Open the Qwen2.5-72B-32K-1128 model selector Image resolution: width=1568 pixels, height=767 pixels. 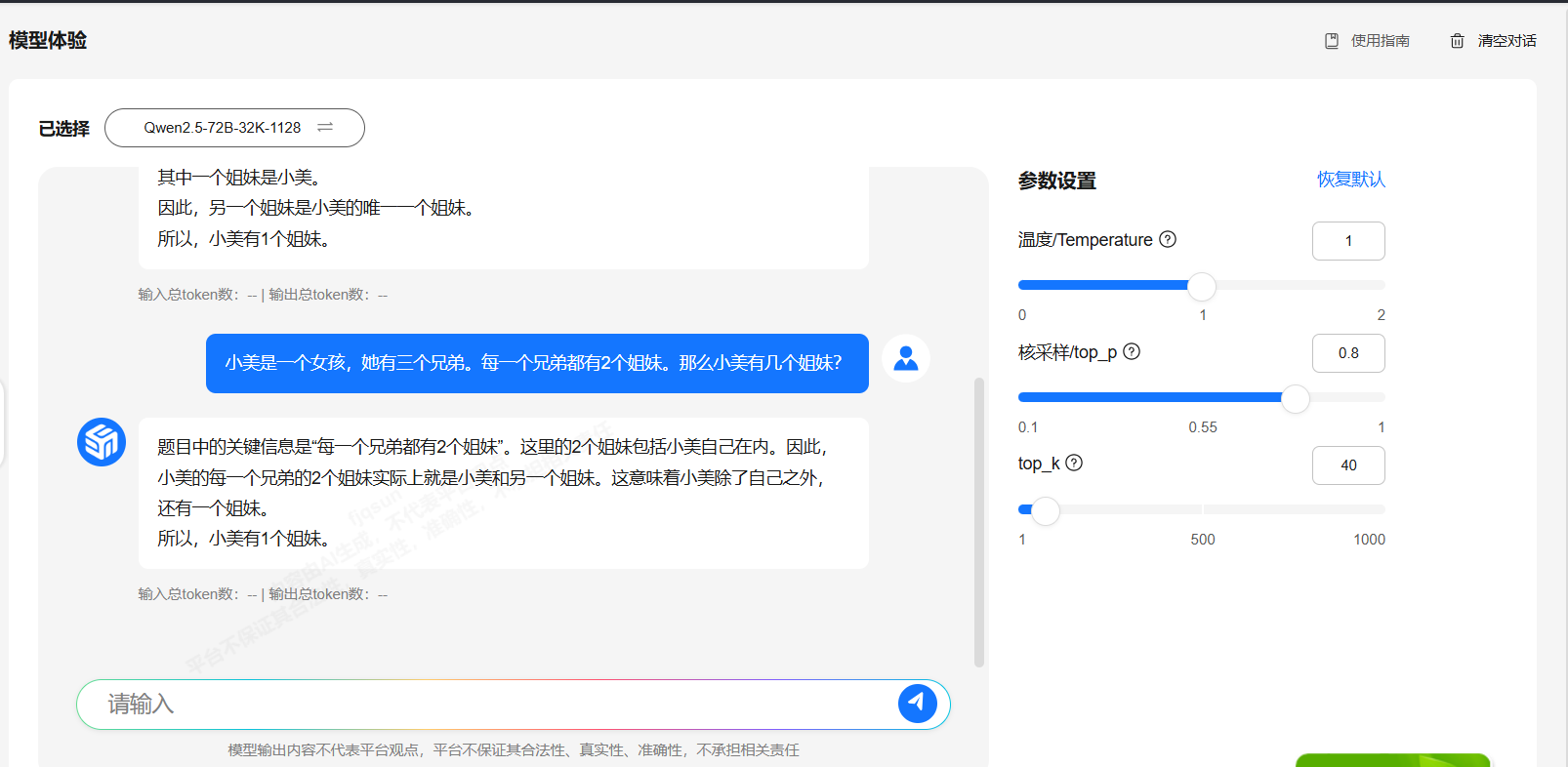tap(234, 128)
